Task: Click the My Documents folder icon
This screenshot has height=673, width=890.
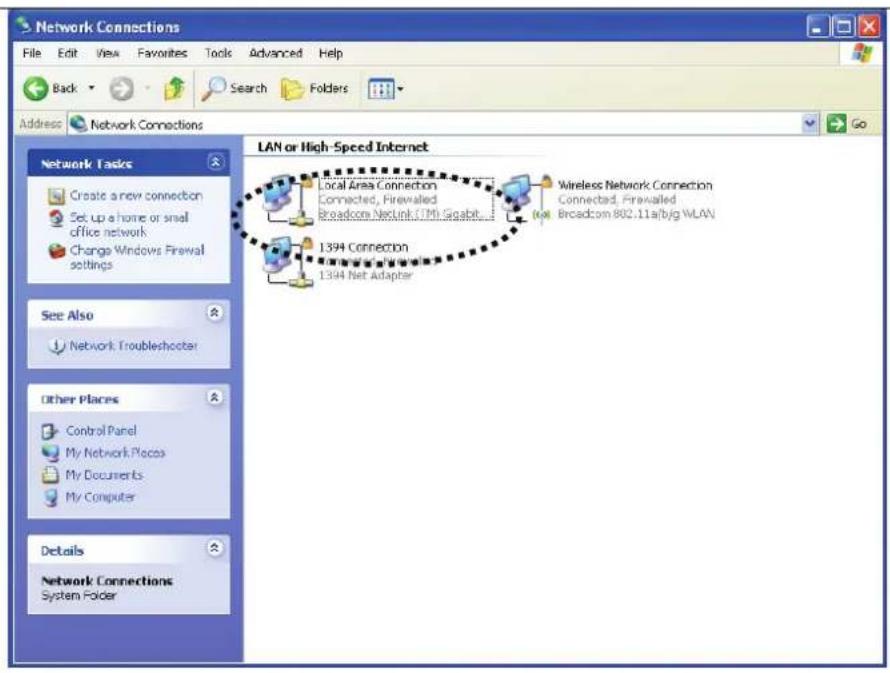Action: click(50, 475)
